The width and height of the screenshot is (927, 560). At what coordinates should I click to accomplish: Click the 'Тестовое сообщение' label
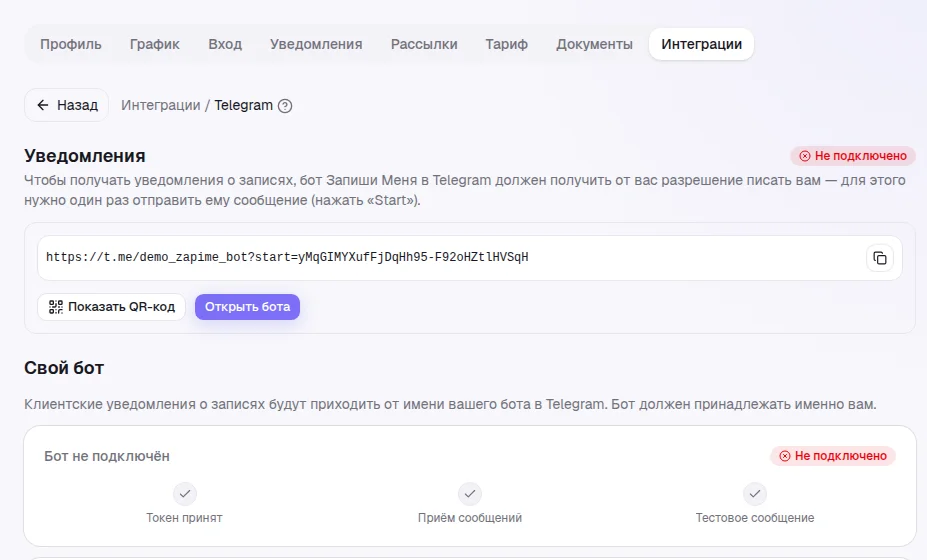[x=755, y=518]
